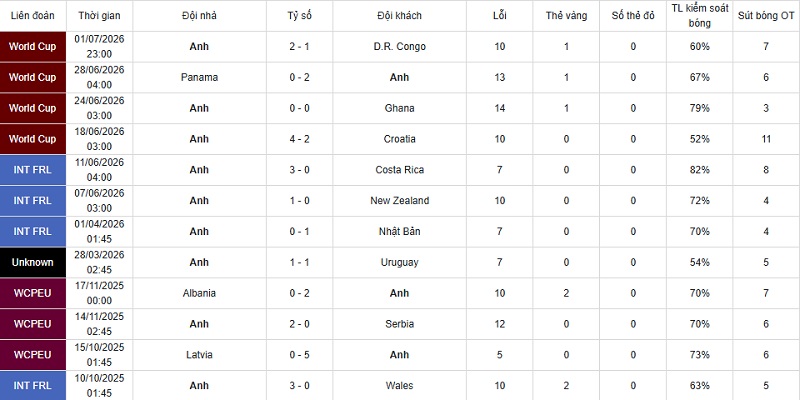Click the Tỷ số column header

click(299, 15)
